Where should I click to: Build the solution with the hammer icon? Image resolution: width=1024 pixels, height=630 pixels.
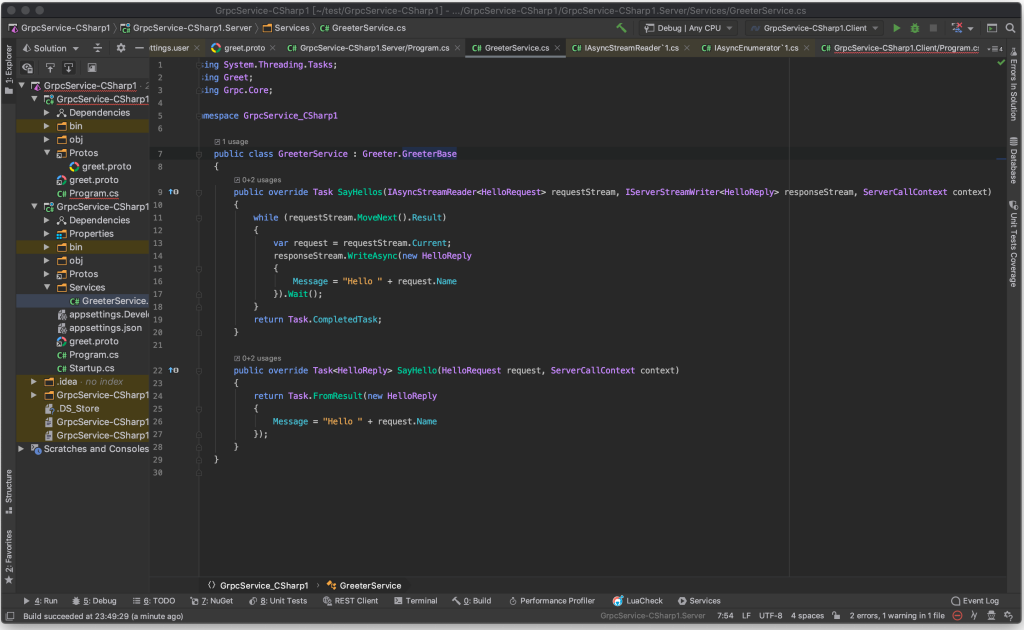(x=621, y=28)
